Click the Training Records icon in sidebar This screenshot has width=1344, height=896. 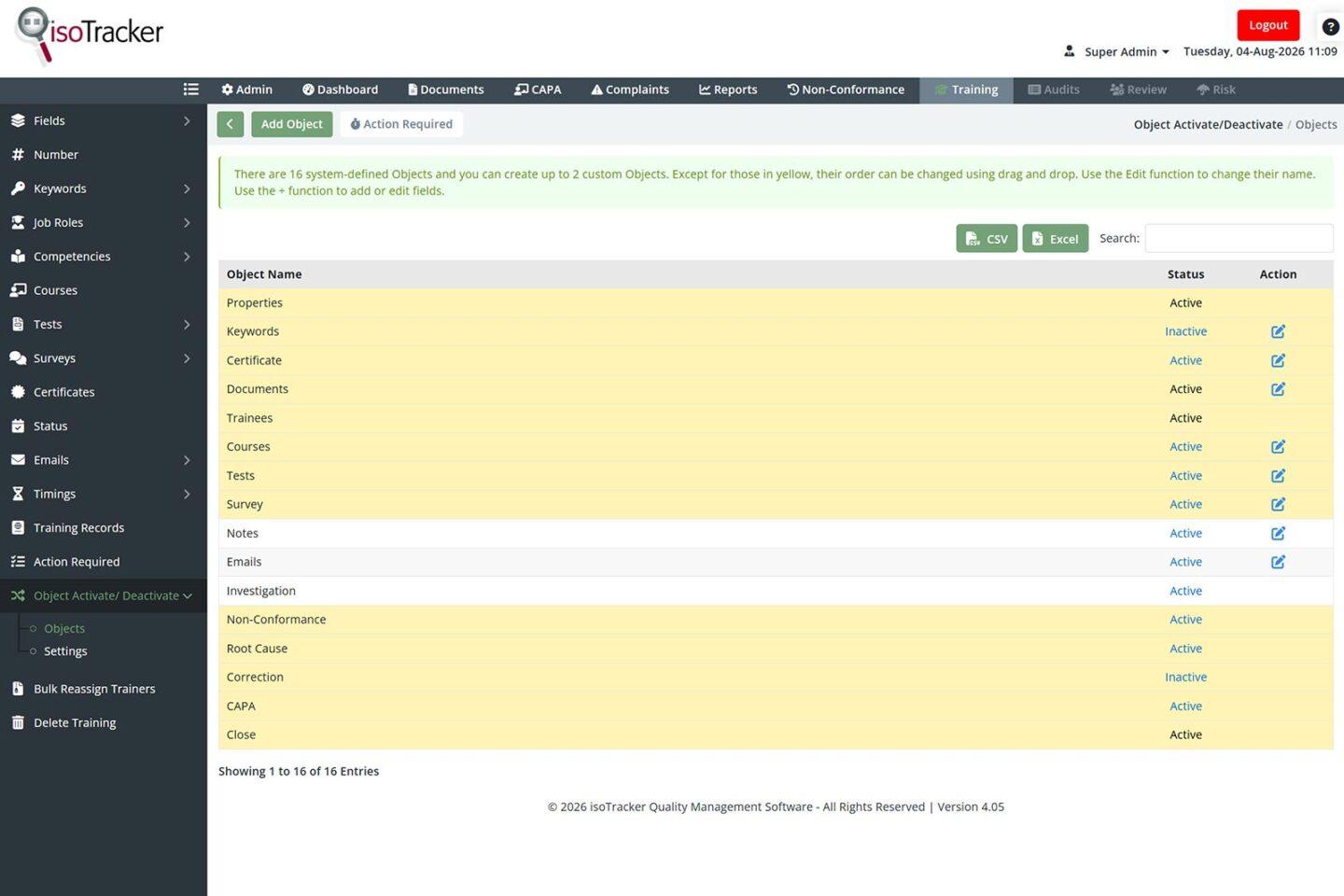[18, 527]
